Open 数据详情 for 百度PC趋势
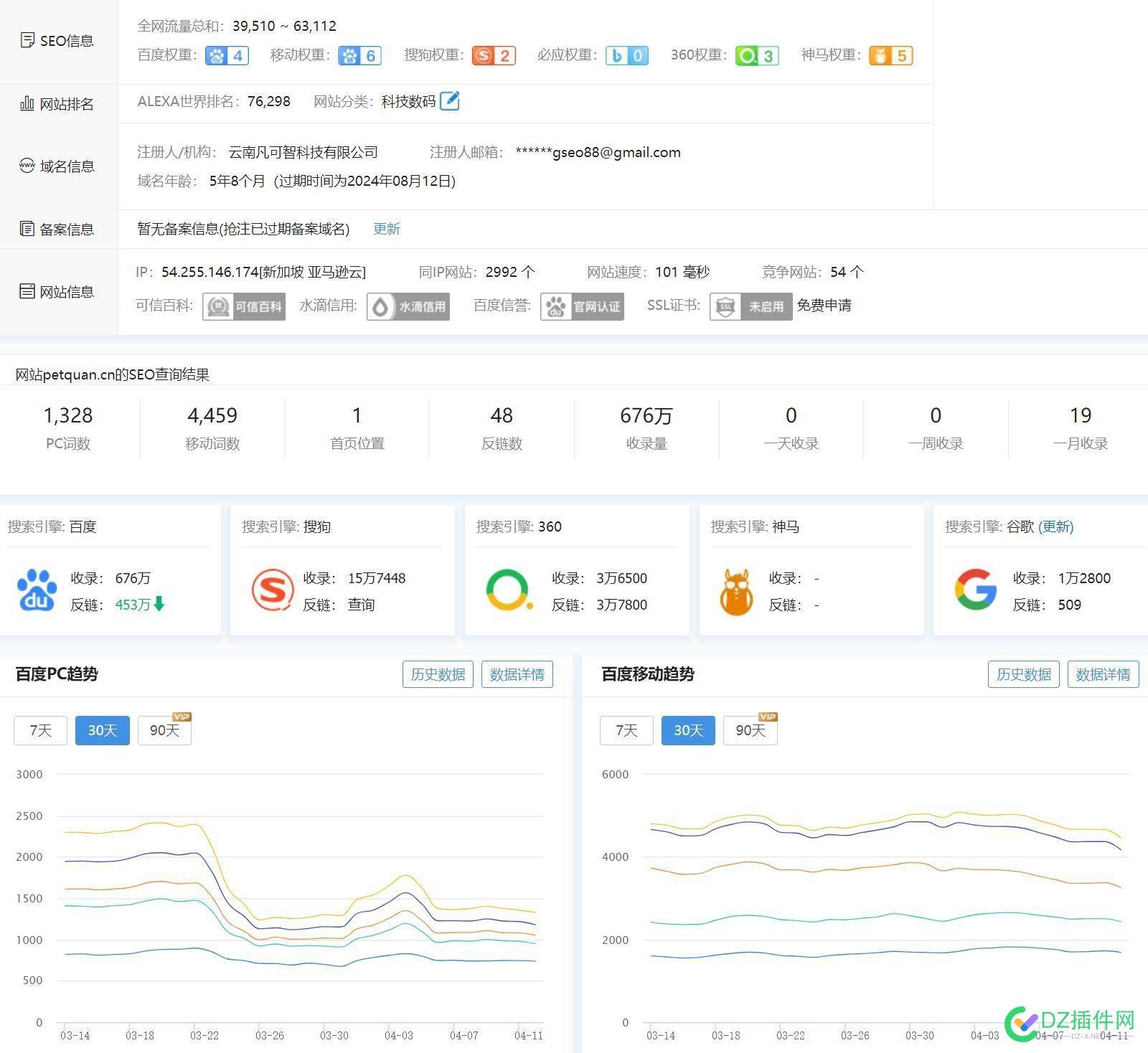The width and height of the screenshot is (1148, 1053). [x=517, y=674]
